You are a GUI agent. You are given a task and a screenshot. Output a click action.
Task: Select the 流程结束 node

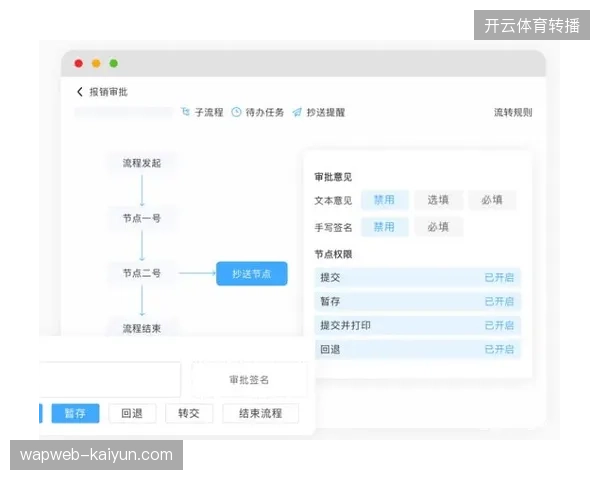click(x=142, y=328)
